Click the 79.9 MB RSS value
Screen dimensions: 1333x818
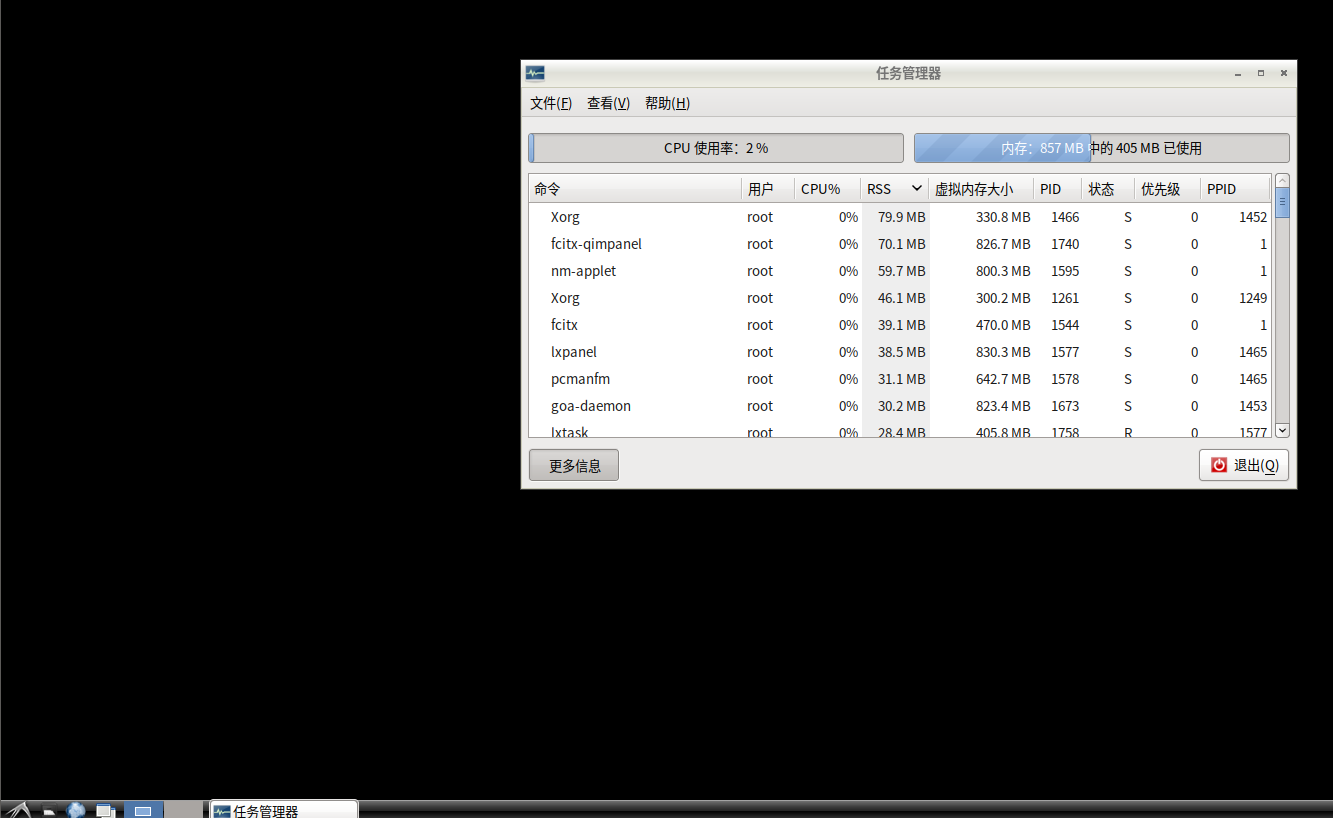902,217
